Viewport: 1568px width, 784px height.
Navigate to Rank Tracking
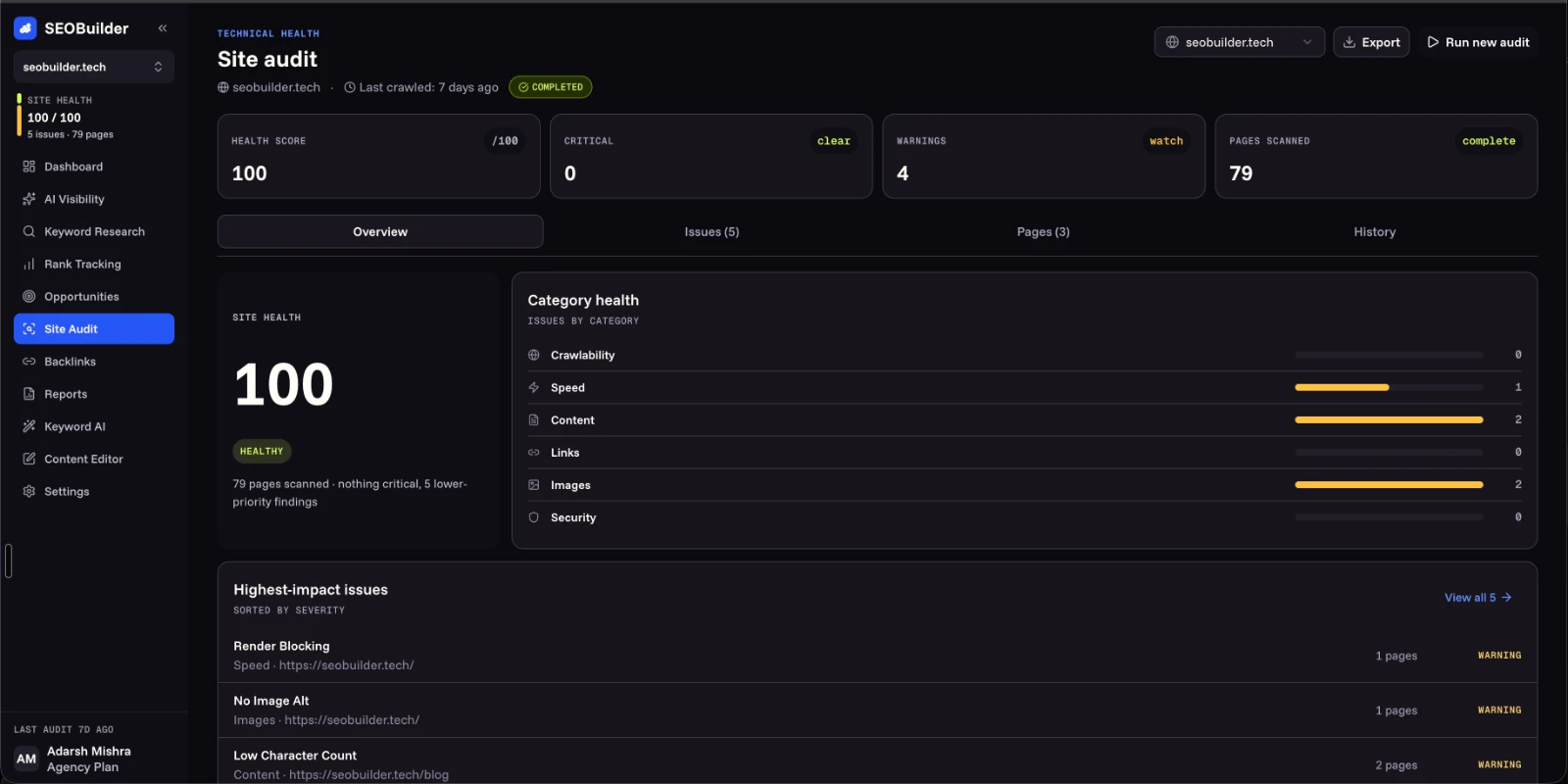tap(94, 264)
